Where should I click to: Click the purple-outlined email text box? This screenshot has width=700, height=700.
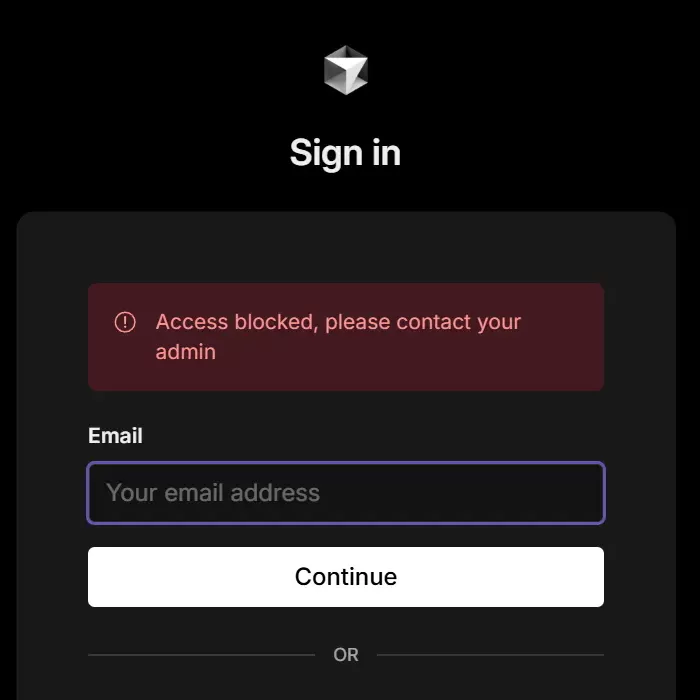(346, 493)
